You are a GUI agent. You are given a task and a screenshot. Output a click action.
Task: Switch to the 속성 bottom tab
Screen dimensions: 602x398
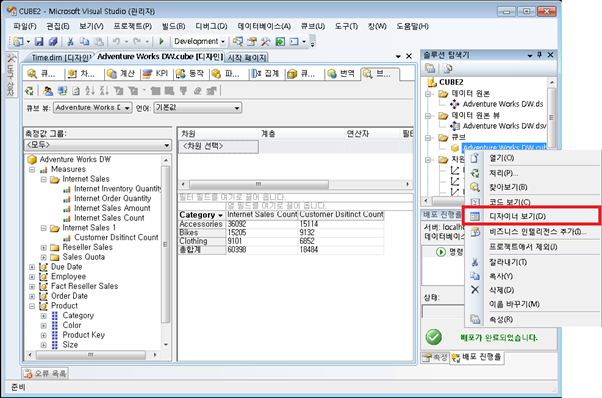(x=435, y=357)
